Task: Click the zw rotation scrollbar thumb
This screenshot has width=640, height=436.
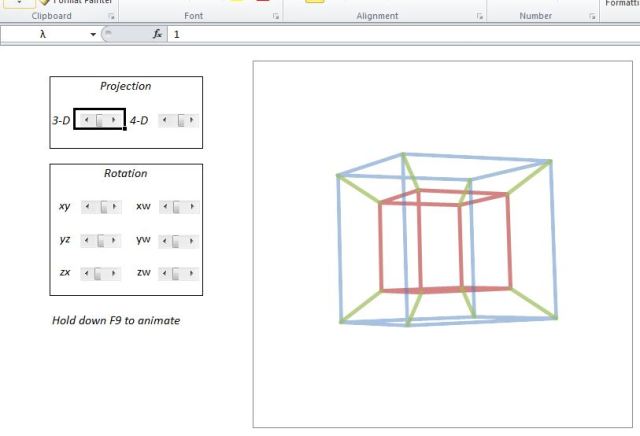Action: (177, 274)
